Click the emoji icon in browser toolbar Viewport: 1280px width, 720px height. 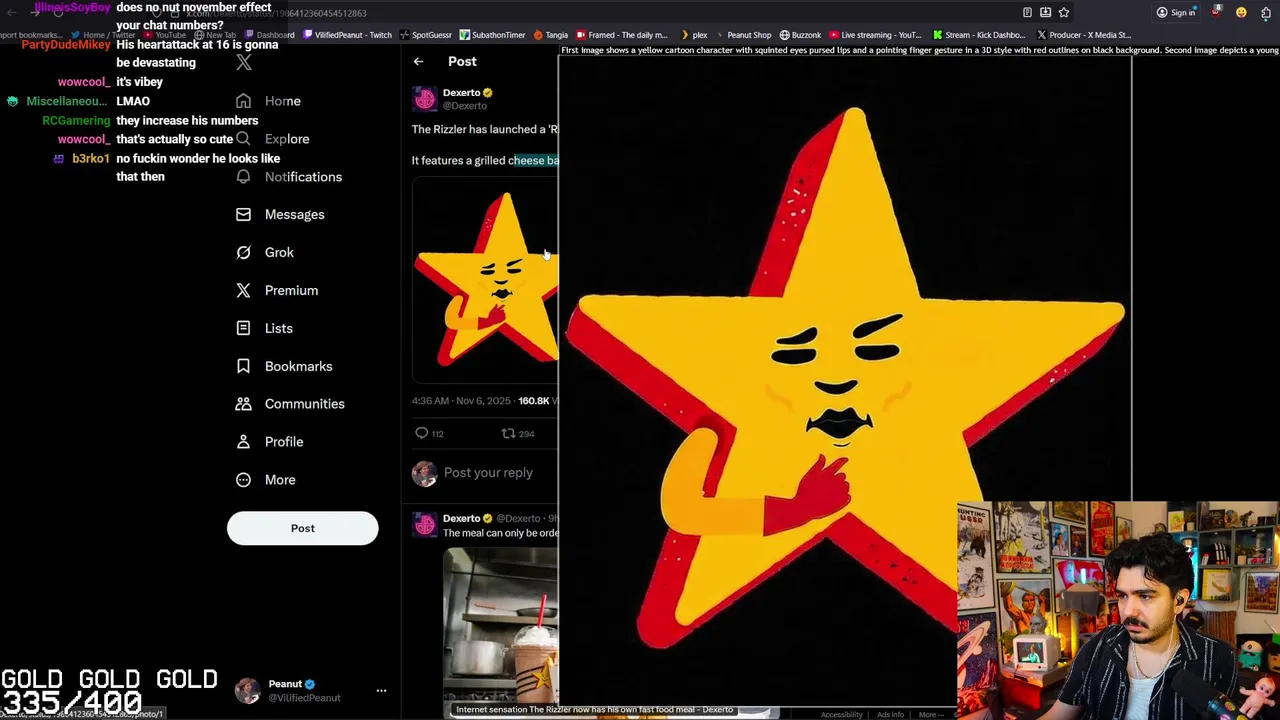pyautogui.click(x=1241, y=13)
